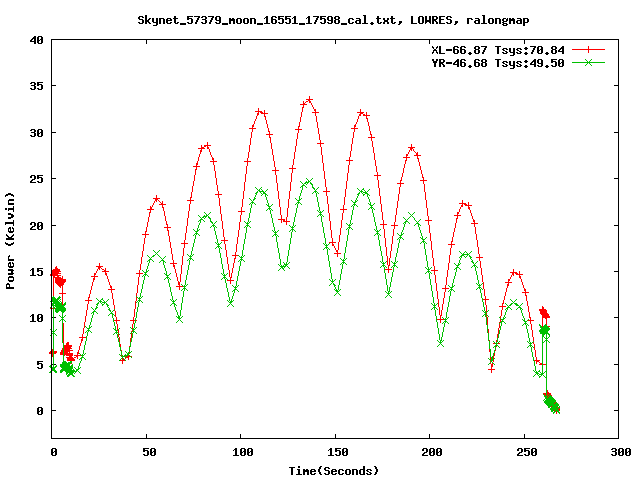
Task: Click the red legend line sample
Action: pos(588,50)
